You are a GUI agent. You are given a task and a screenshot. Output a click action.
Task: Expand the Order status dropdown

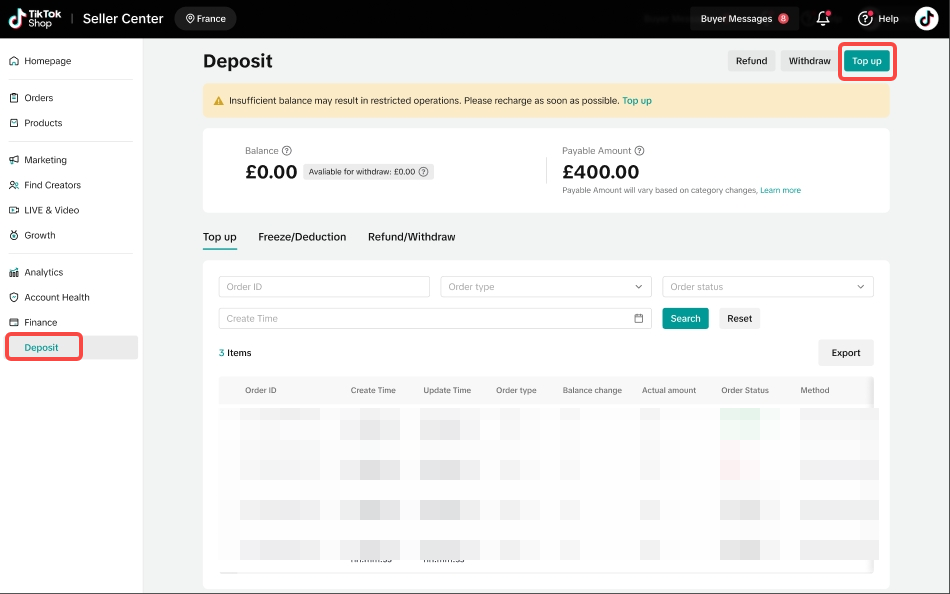tap(768, 287)
